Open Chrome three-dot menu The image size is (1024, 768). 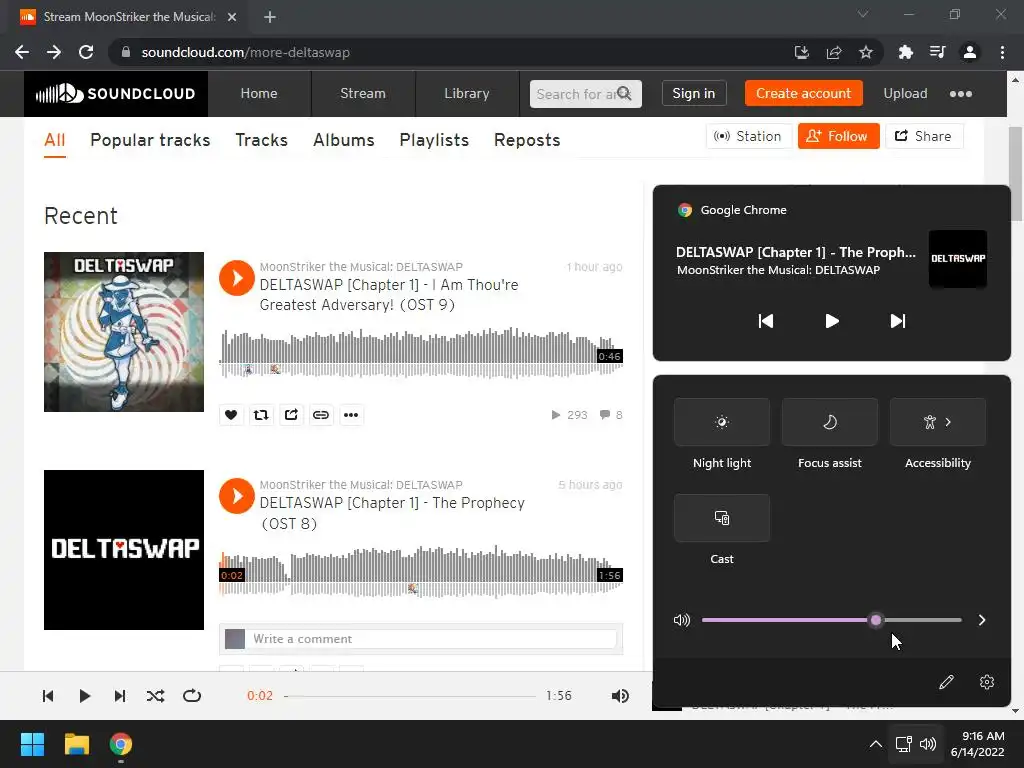[x=1002, y=52]
